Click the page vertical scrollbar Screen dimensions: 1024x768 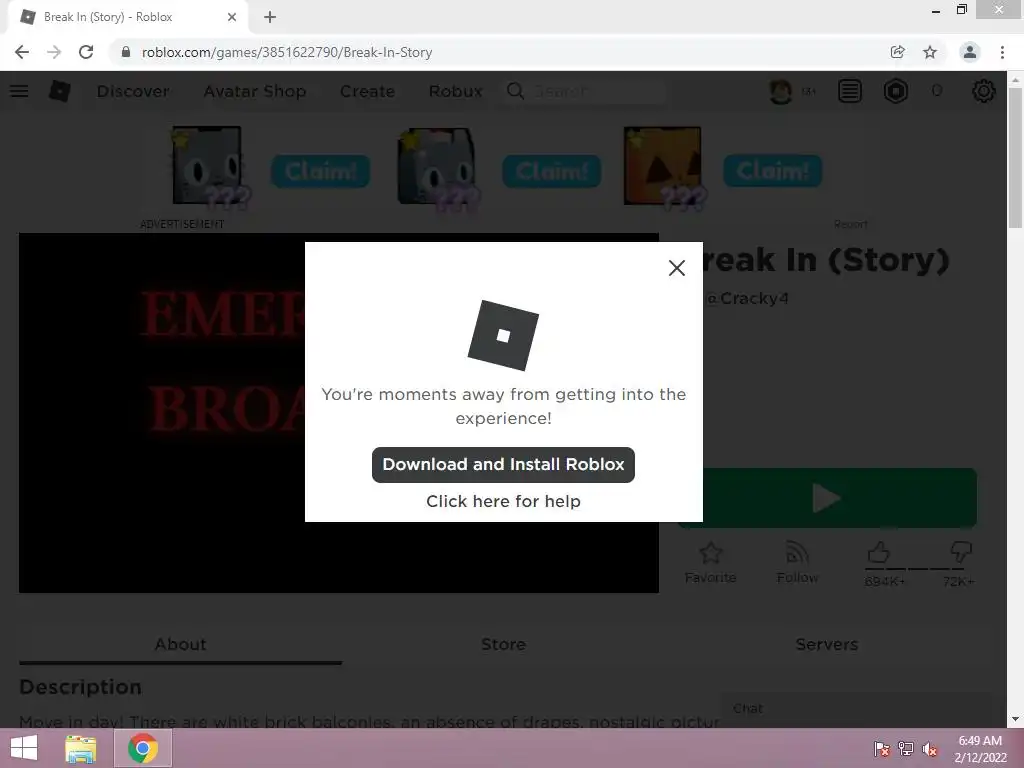point(1015,158)
